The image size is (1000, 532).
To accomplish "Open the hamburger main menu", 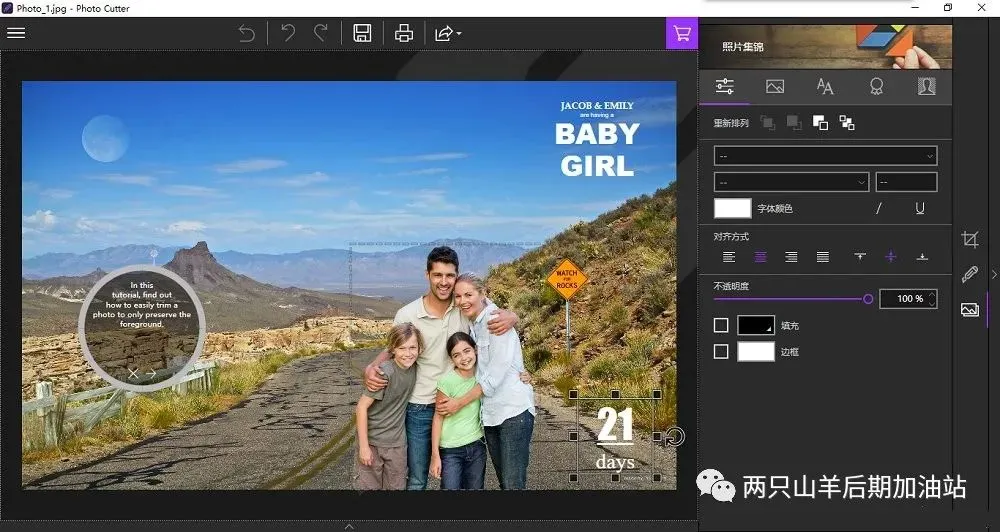I will 16,33.
